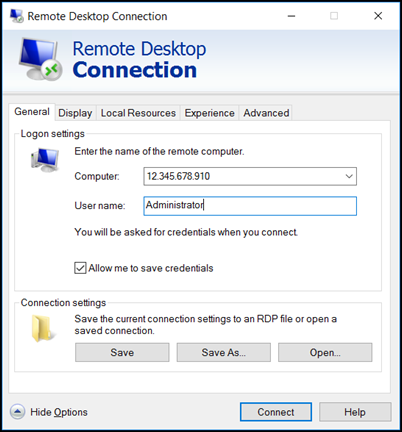The height and width of the screenshot is (432, 402).
Task: Toggle Allow me to save credentials checkbox
Action: [x=80, y=268]
